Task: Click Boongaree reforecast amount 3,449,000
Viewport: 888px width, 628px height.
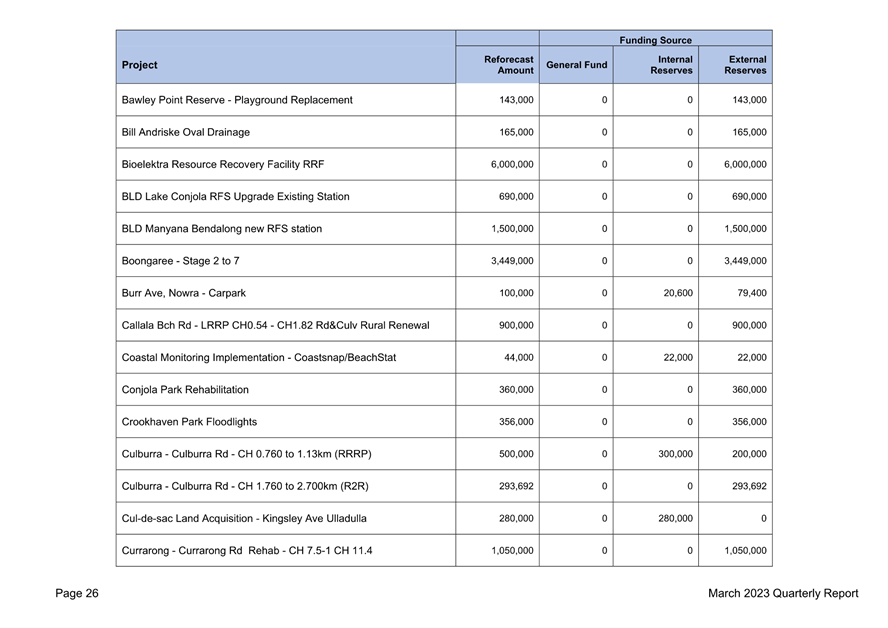Action: coord(512,261)
